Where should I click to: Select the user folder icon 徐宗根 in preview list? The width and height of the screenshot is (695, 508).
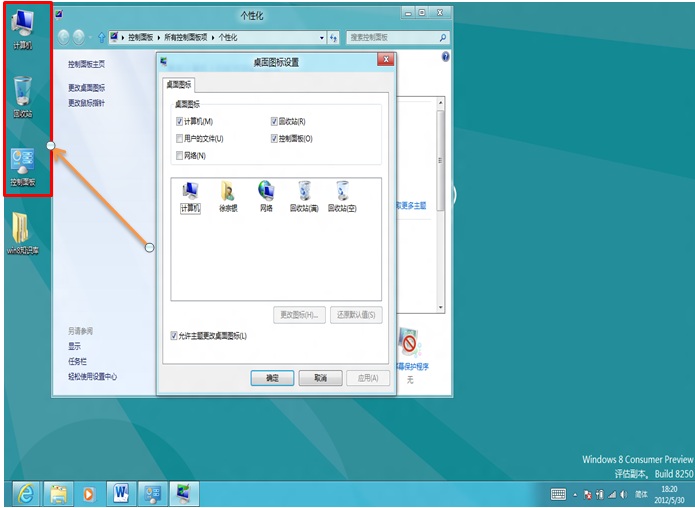pyautogui.click(x=228, y=197)
